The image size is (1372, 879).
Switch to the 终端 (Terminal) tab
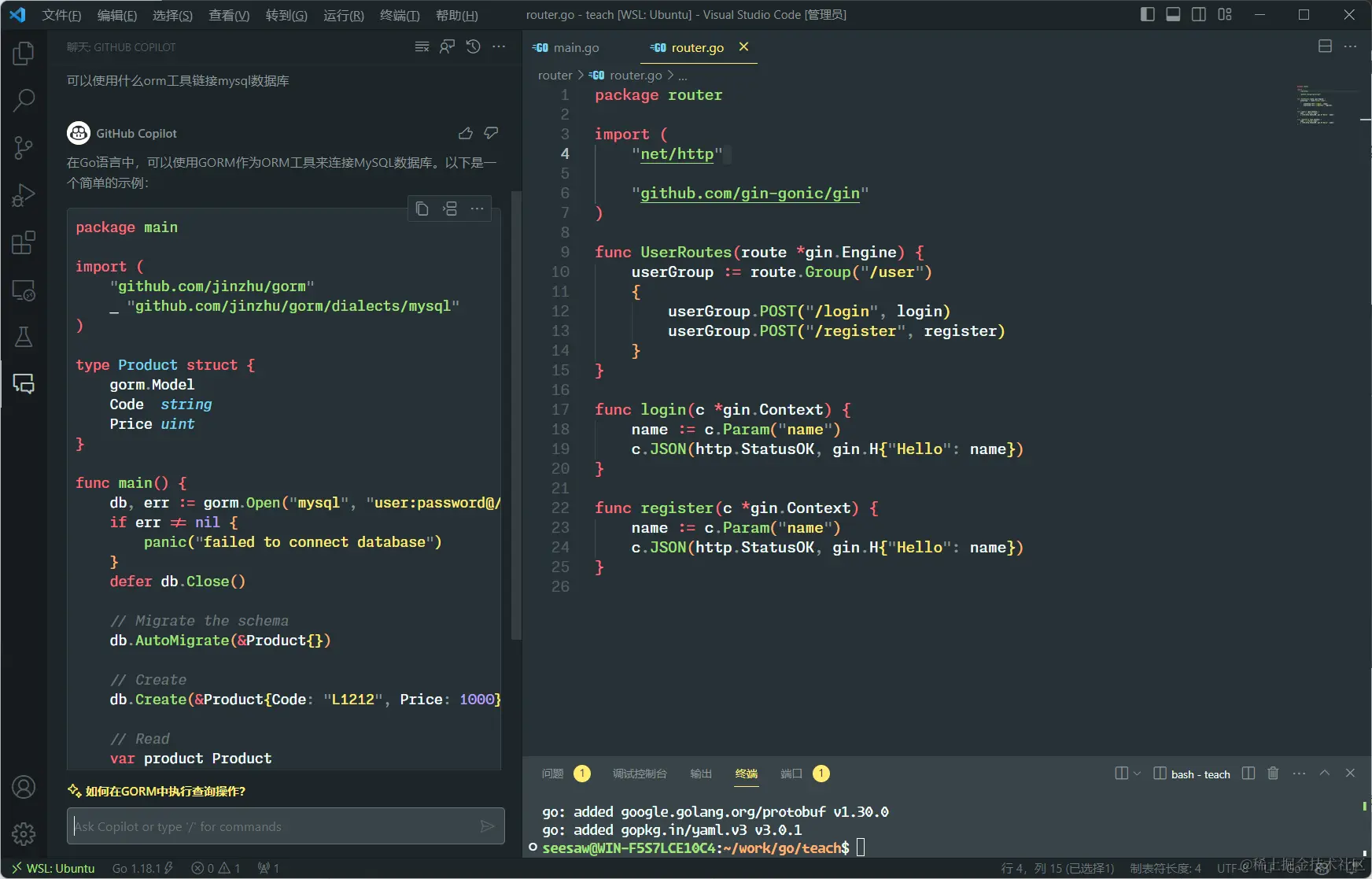(x=747, y=774)
